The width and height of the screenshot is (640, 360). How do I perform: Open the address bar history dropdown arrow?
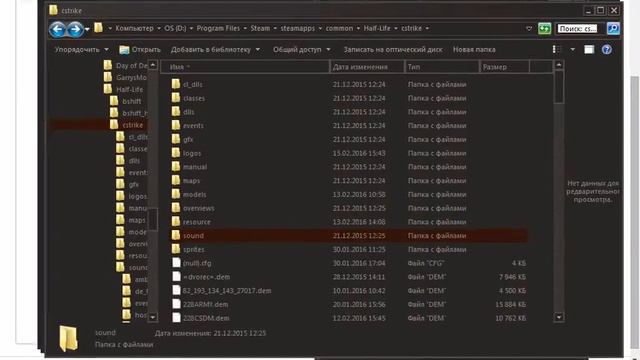pos(529,29)
